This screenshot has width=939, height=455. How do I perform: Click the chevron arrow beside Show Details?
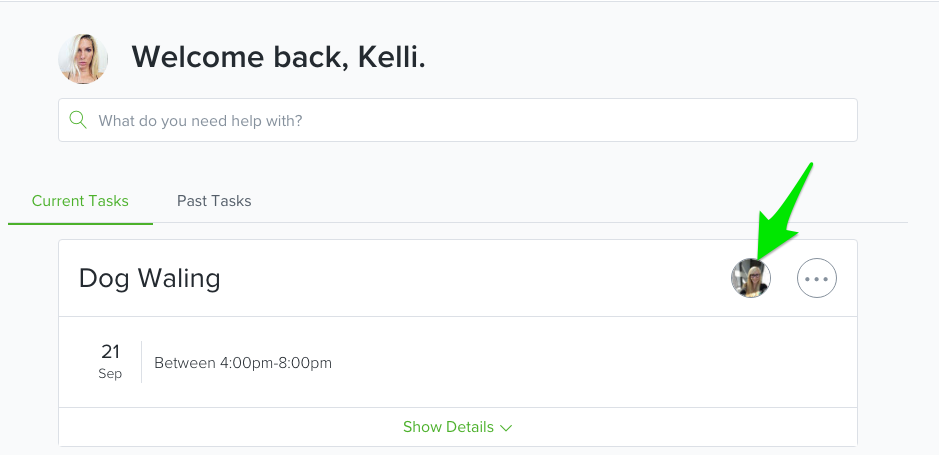click(x=506, y=427)
